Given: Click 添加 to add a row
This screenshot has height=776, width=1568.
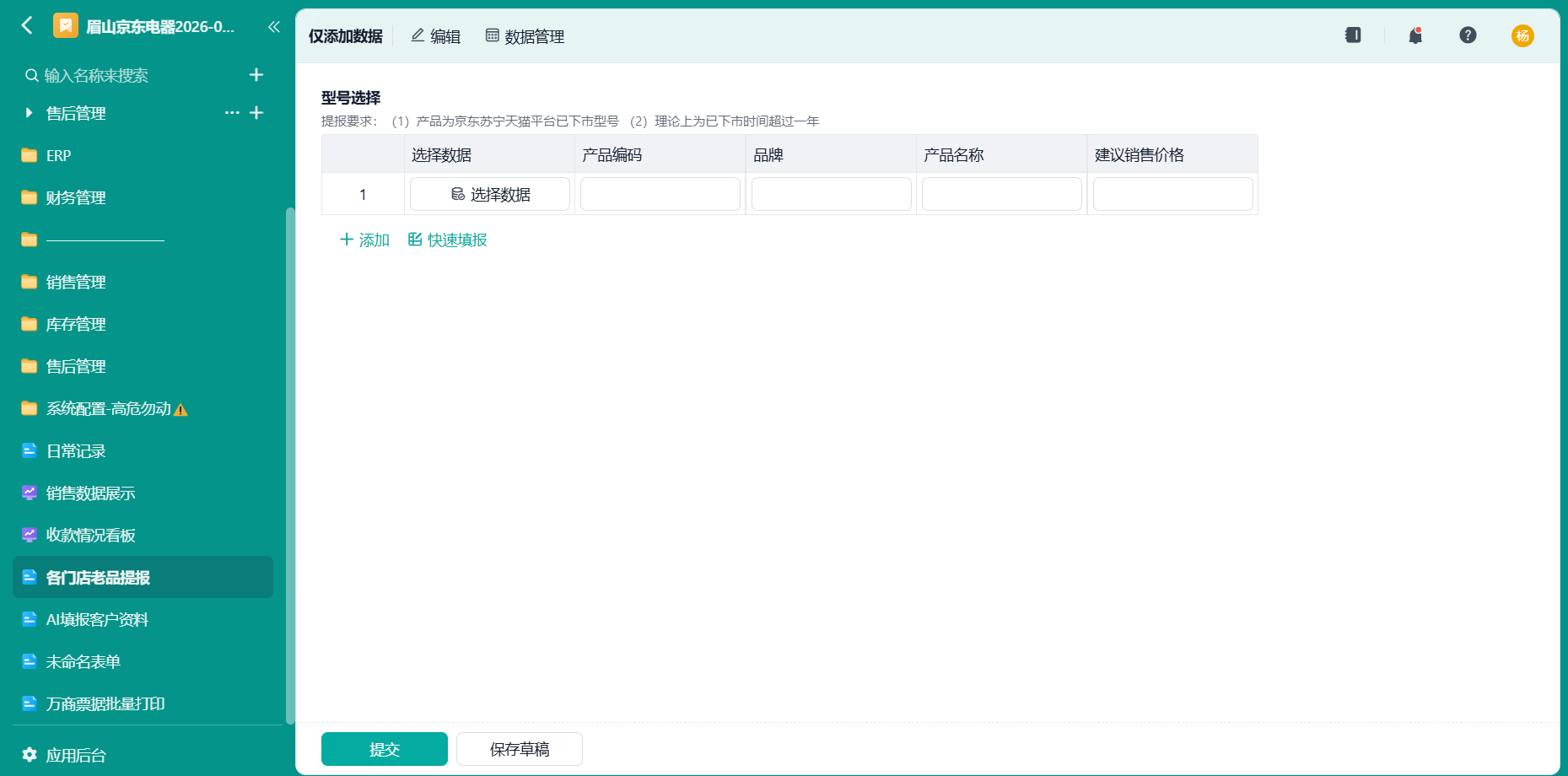Looking at the screenshot, I should (364, 240).
